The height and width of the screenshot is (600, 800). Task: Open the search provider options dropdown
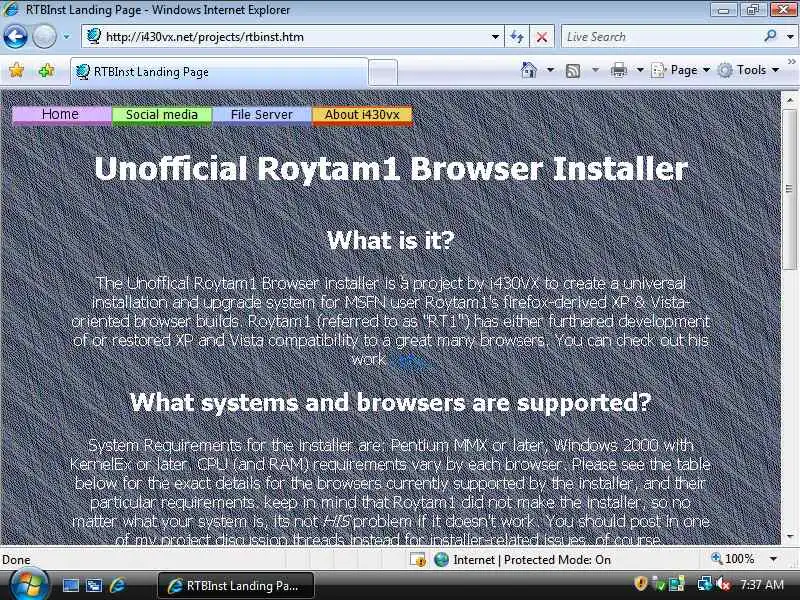790,37
